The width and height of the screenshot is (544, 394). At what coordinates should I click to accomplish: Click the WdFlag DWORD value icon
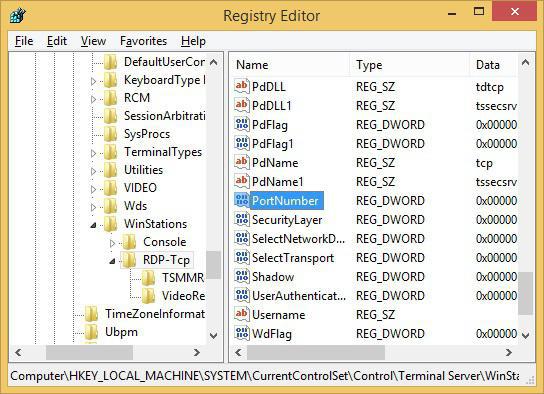pos(241,333)
